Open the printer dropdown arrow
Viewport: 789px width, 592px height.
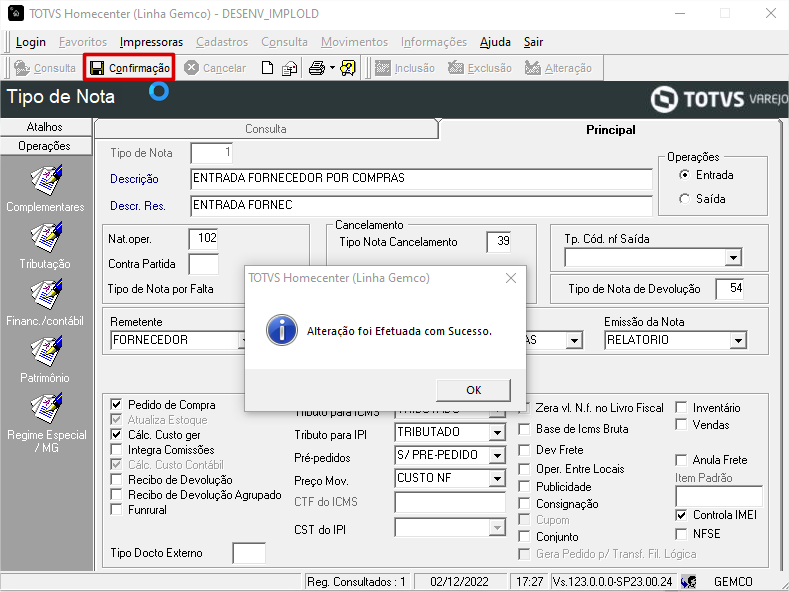(332, 68)
